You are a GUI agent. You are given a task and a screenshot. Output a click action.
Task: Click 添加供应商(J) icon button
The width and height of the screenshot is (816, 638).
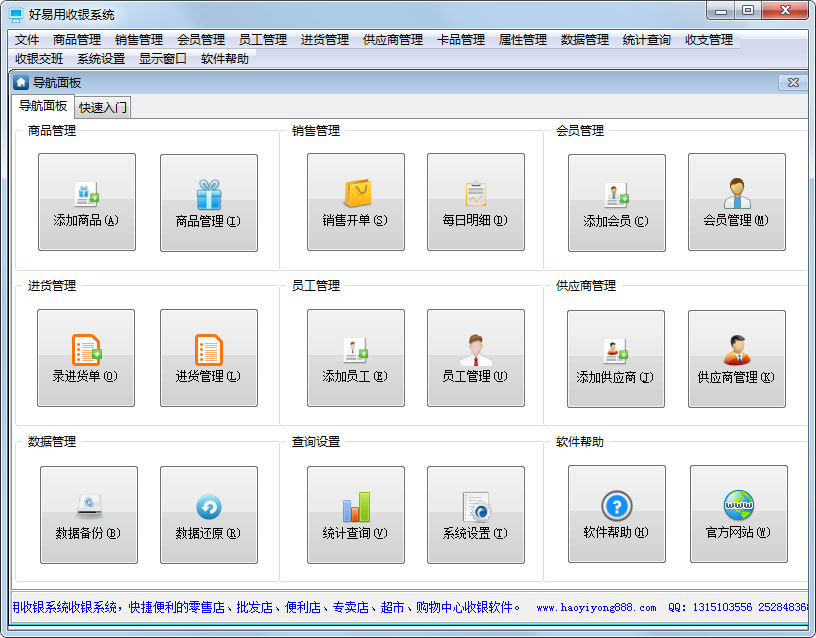(616, 359)
